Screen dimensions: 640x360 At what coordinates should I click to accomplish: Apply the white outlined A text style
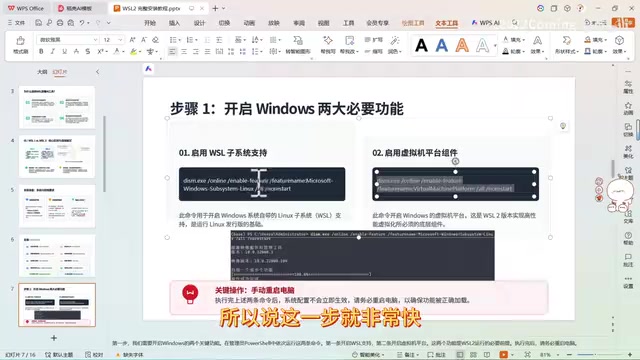482,45
